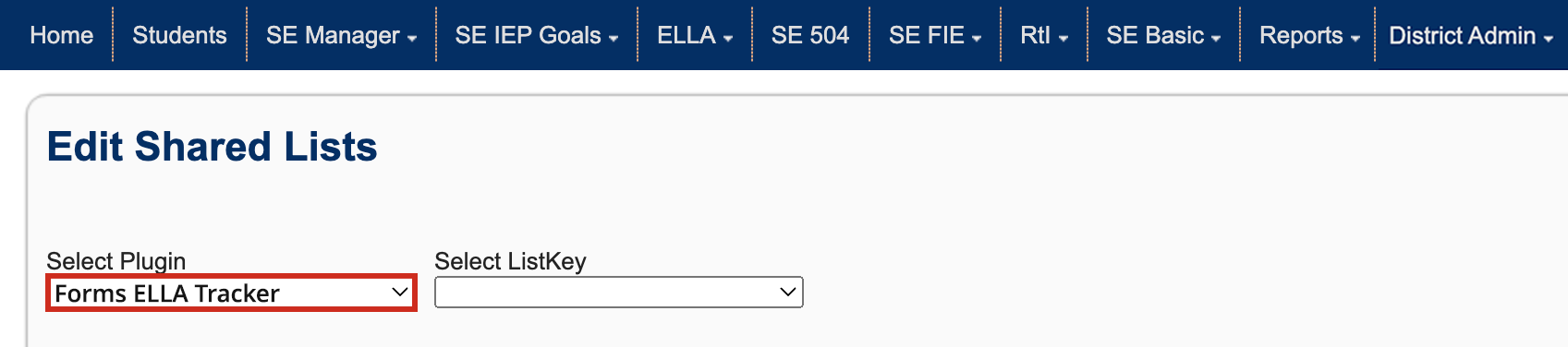
Task: Open the RtI dropdown menu
Action: (x=1044, y=35)
